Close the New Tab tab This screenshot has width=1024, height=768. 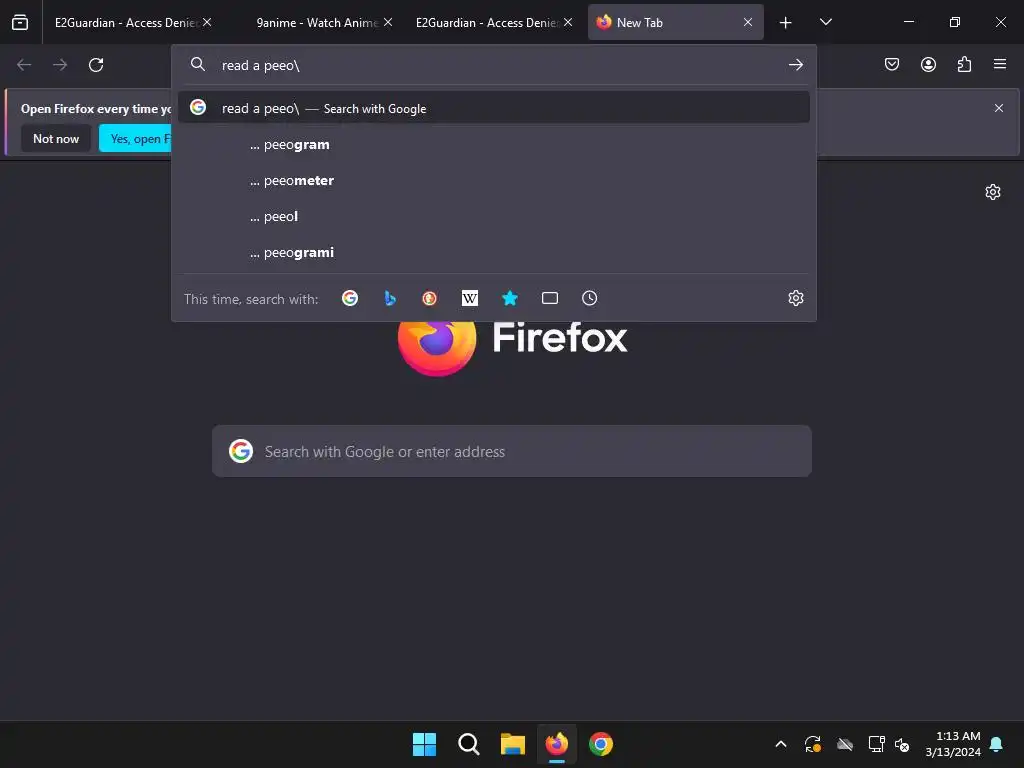click(x=748, y=22)
